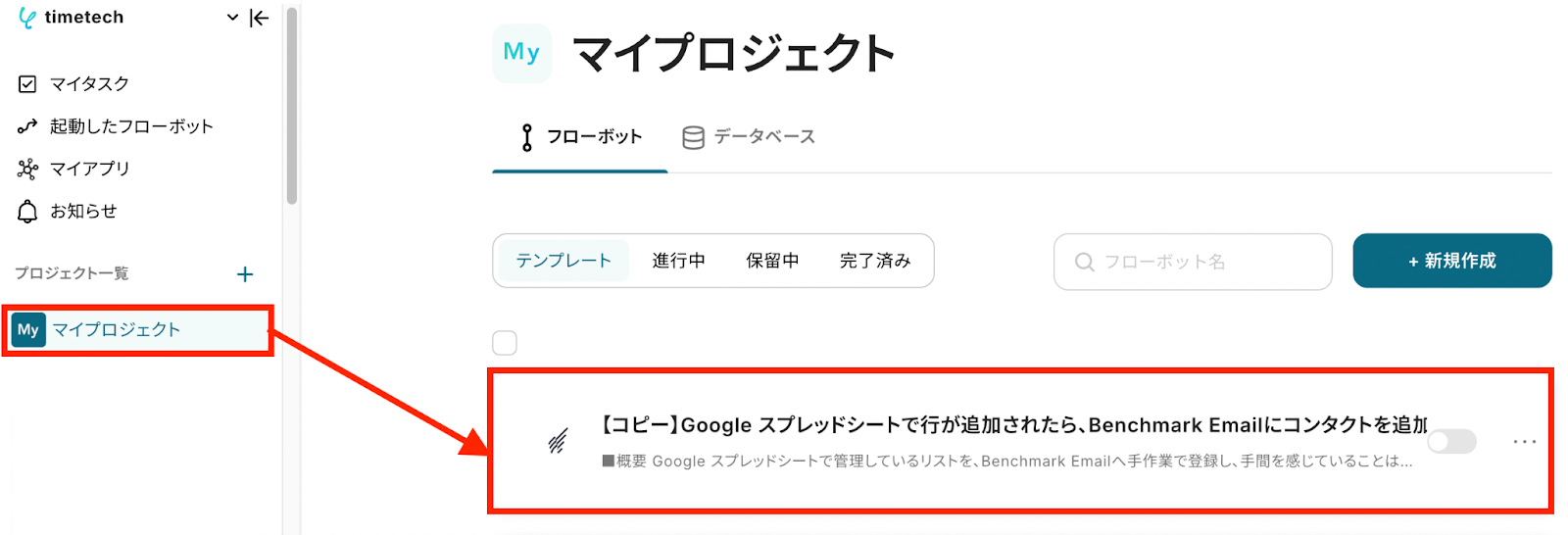Expand the timetech workspace dropdown chevron
1568x535 pixels.
coord(232,18)
